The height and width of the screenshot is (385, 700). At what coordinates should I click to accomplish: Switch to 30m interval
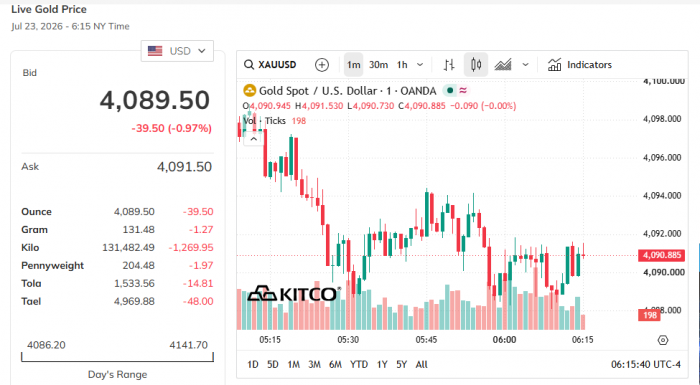tap(378, 65)
